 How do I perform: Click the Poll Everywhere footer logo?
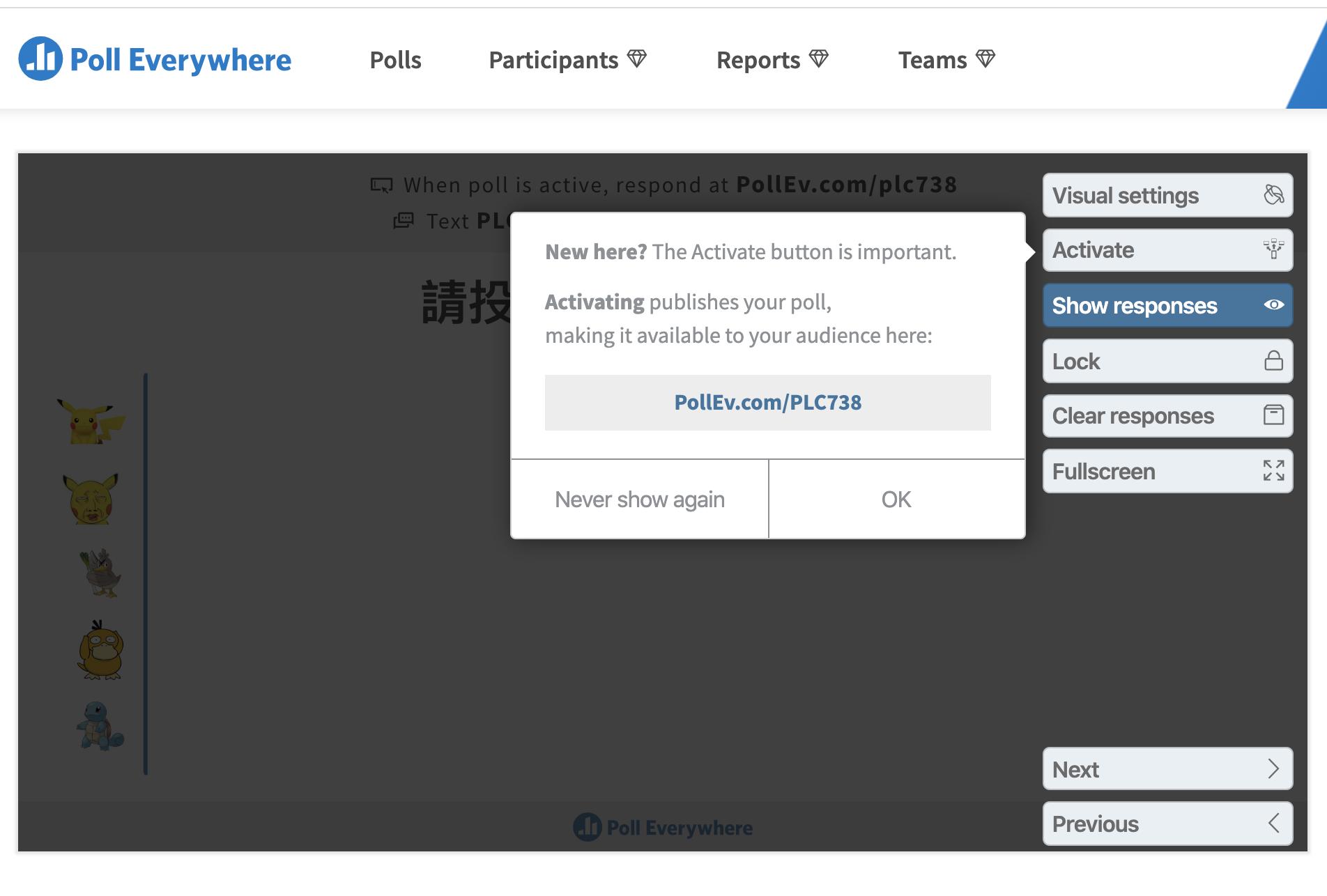(663, 827)
